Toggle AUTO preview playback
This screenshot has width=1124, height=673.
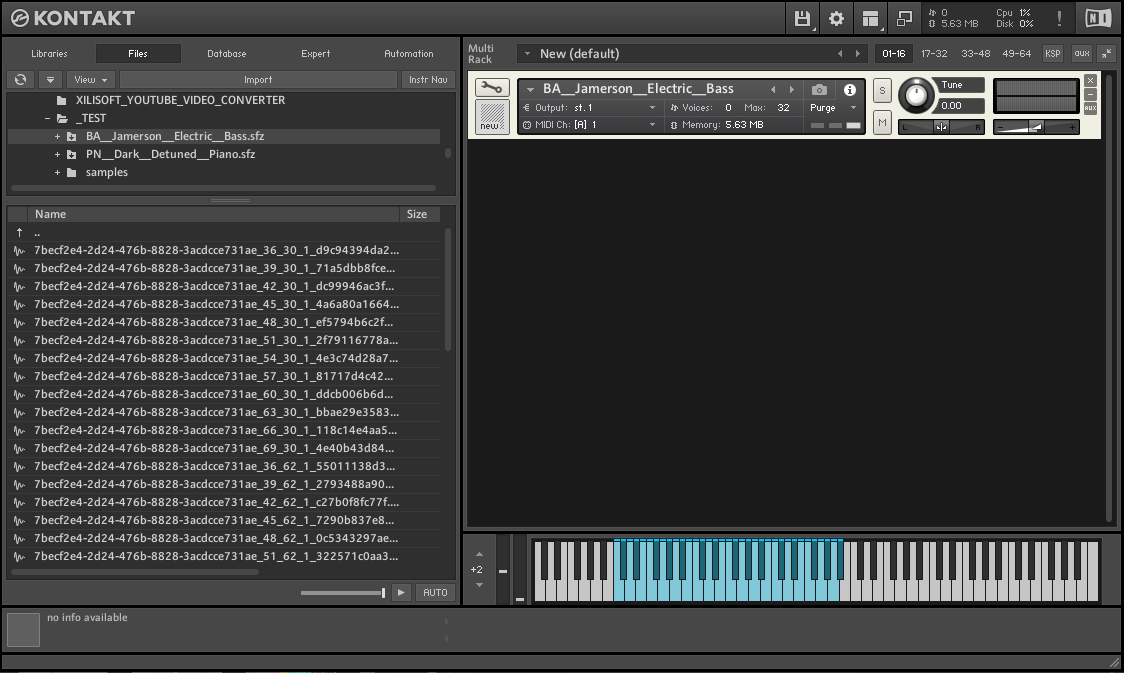[435, 593]
